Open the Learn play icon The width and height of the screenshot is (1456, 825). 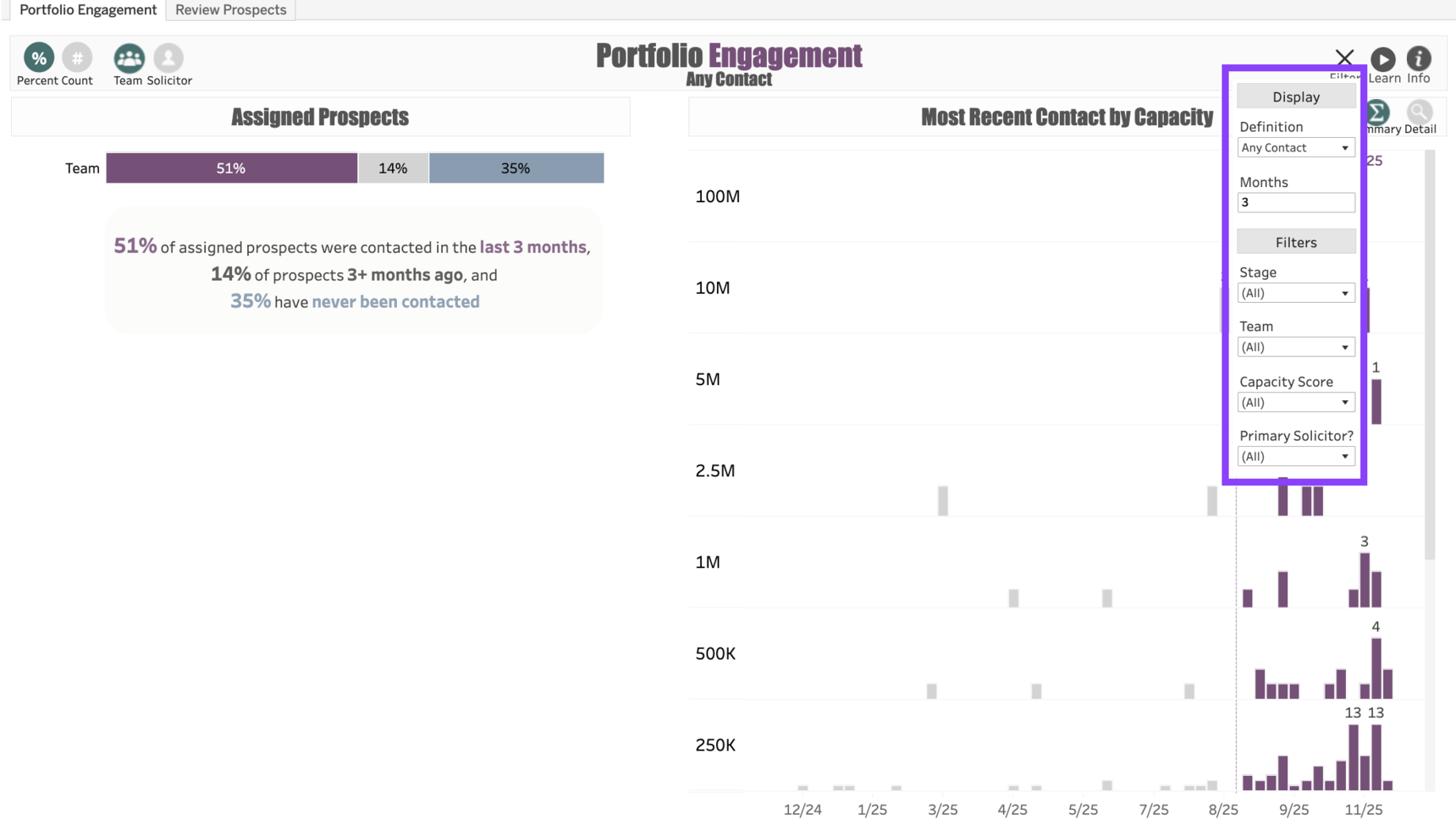click(x=1383, y=59)
